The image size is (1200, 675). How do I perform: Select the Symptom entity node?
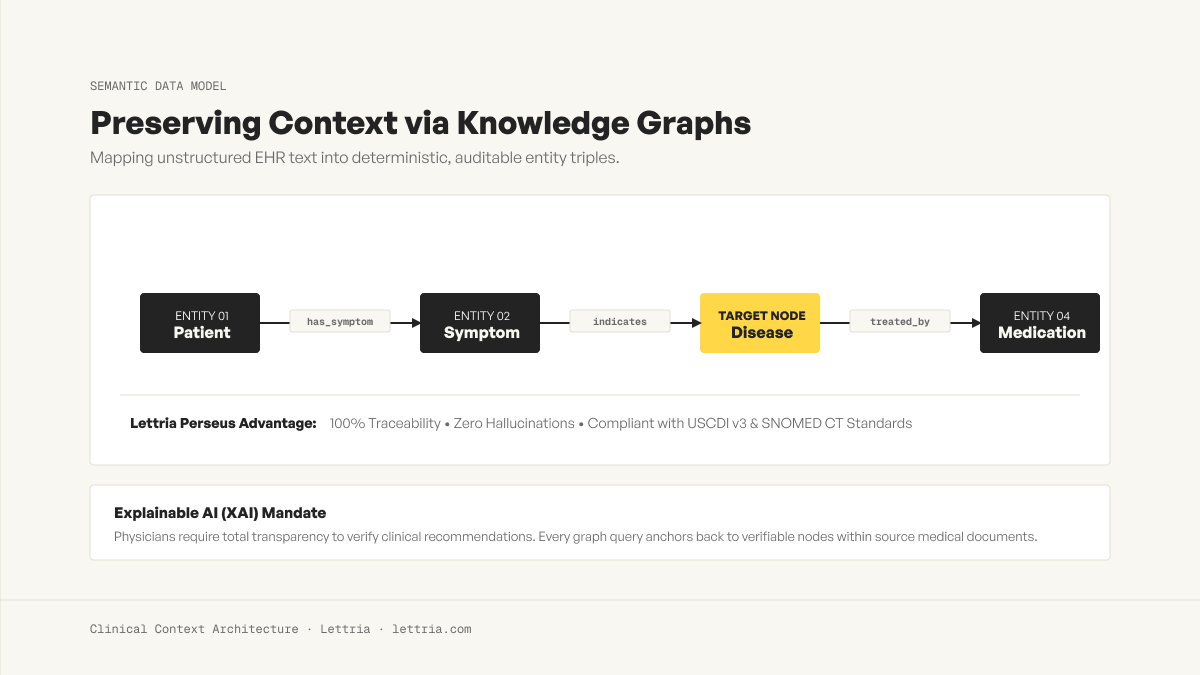[x=480, y=323]
